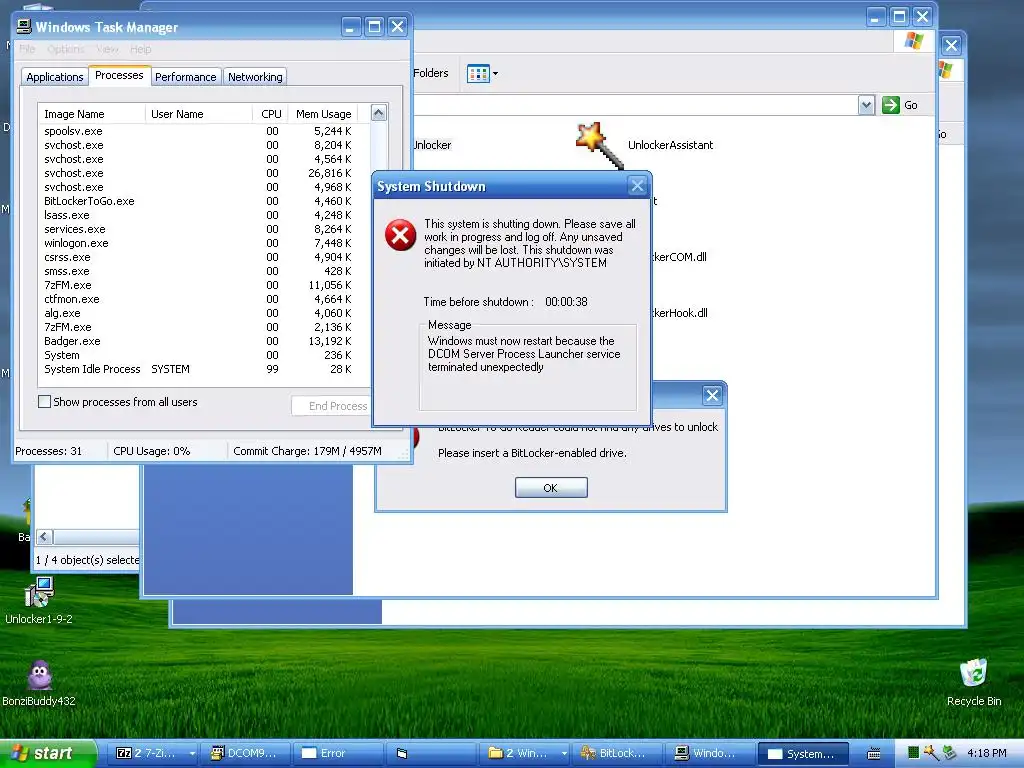Select the services.exe process row
The height and width of the screenshot is (768, 1024).
tap(198, 229)
